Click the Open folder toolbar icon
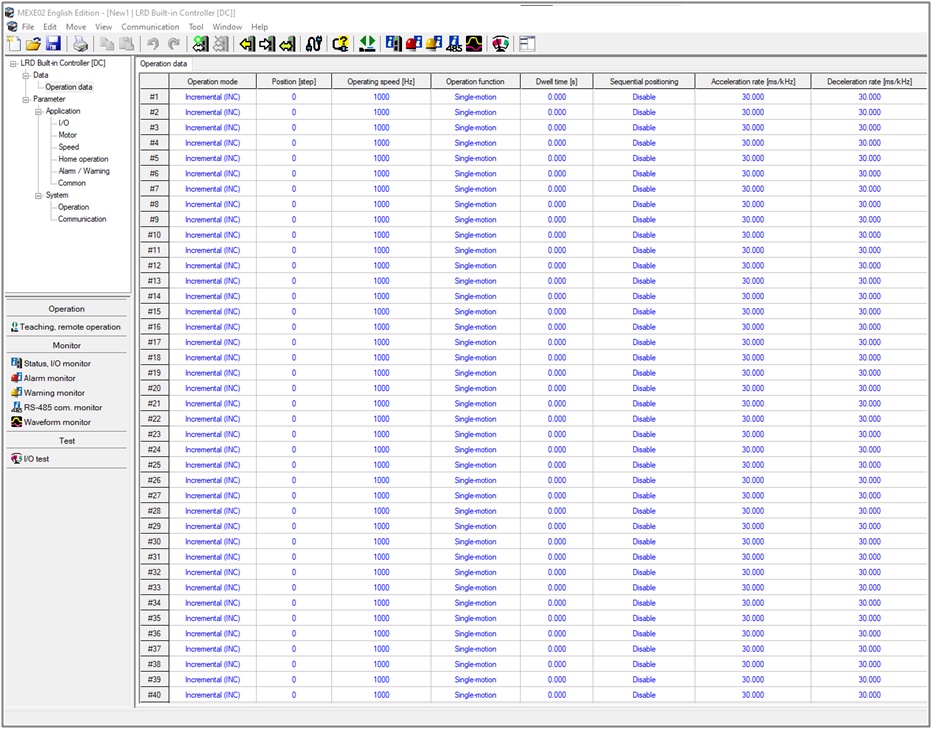932x729 pixels. [x=33, y=44]
